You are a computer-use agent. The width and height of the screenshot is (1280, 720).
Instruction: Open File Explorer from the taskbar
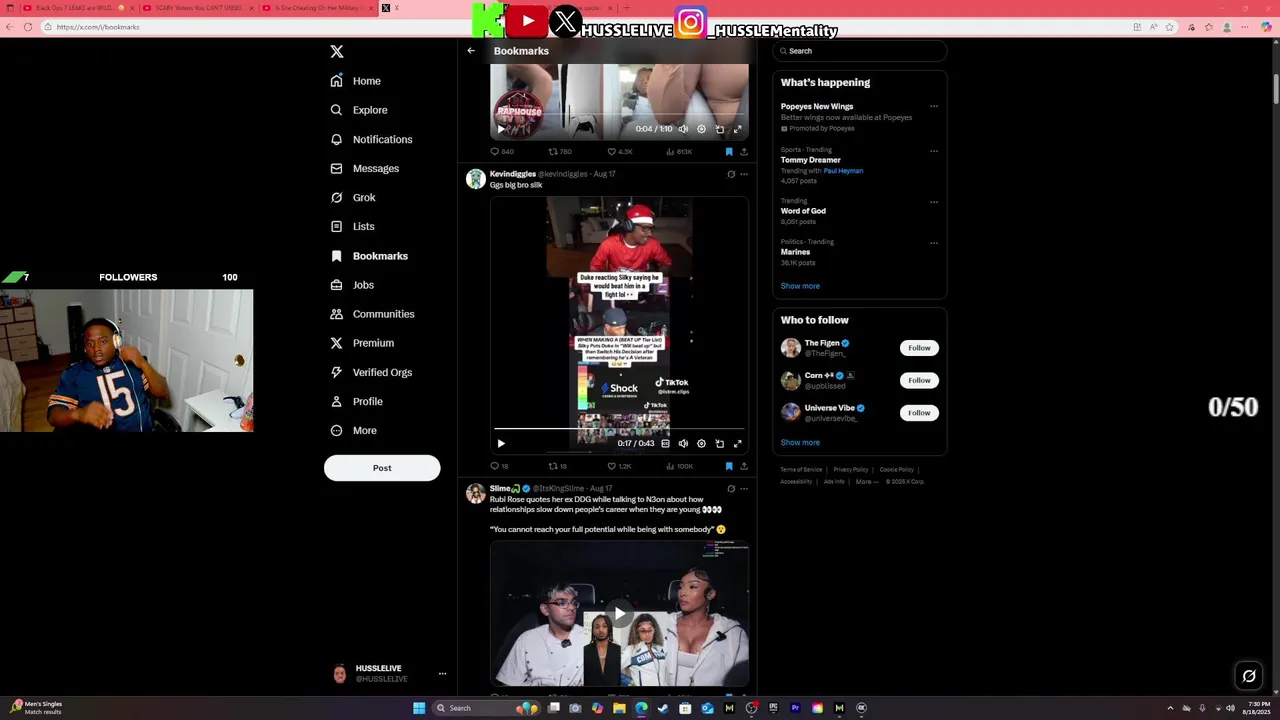pos(619,708)
